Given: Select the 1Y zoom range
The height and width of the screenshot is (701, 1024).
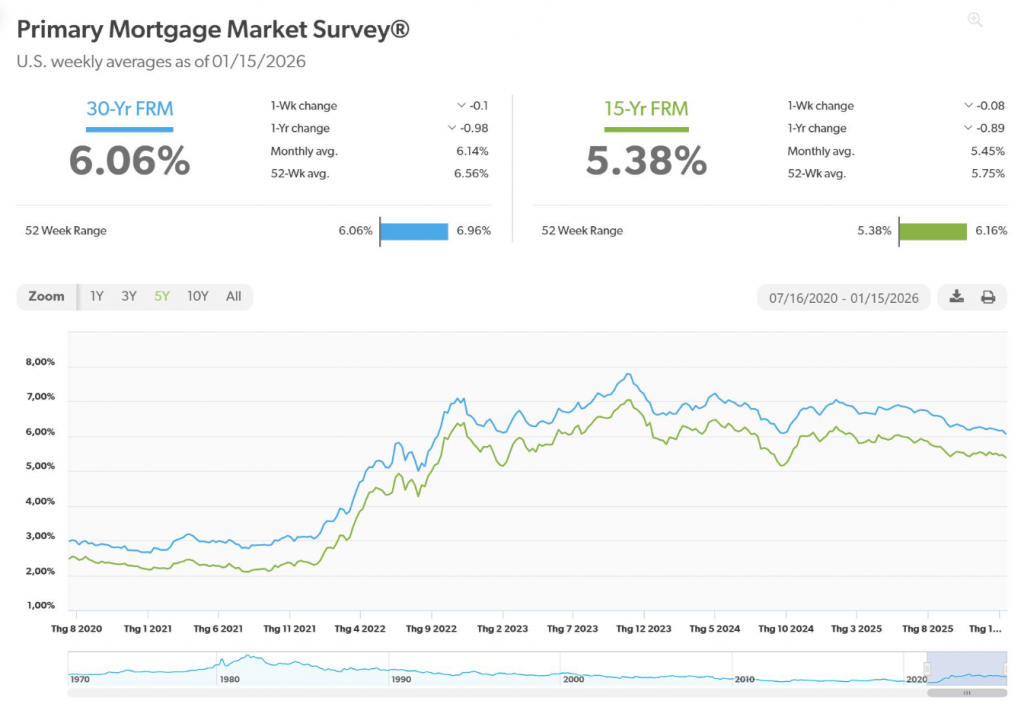Looking at the screenshot, I should (x=97, y=296).
